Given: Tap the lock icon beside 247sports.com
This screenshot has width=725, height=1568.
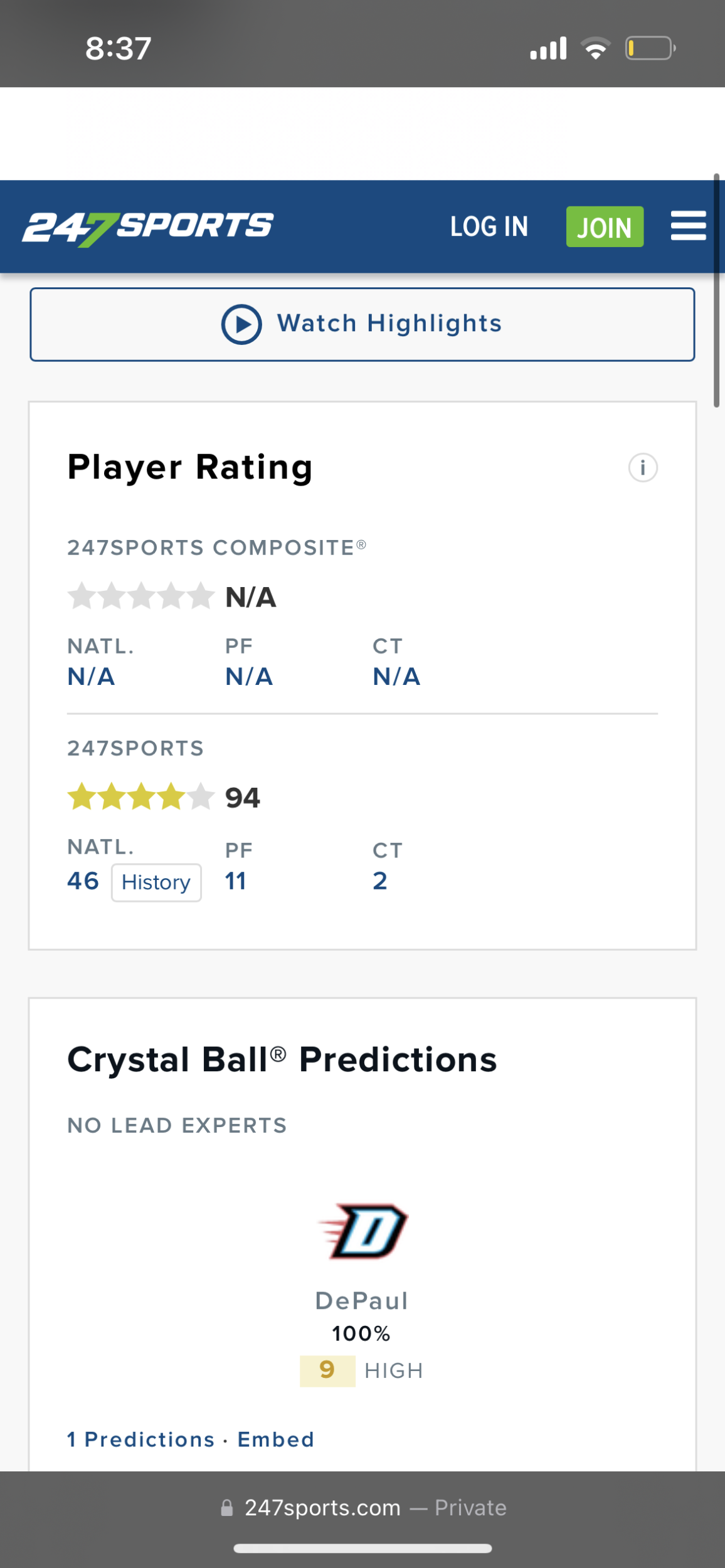Looking at the screenshot, I should point(227,1508).
